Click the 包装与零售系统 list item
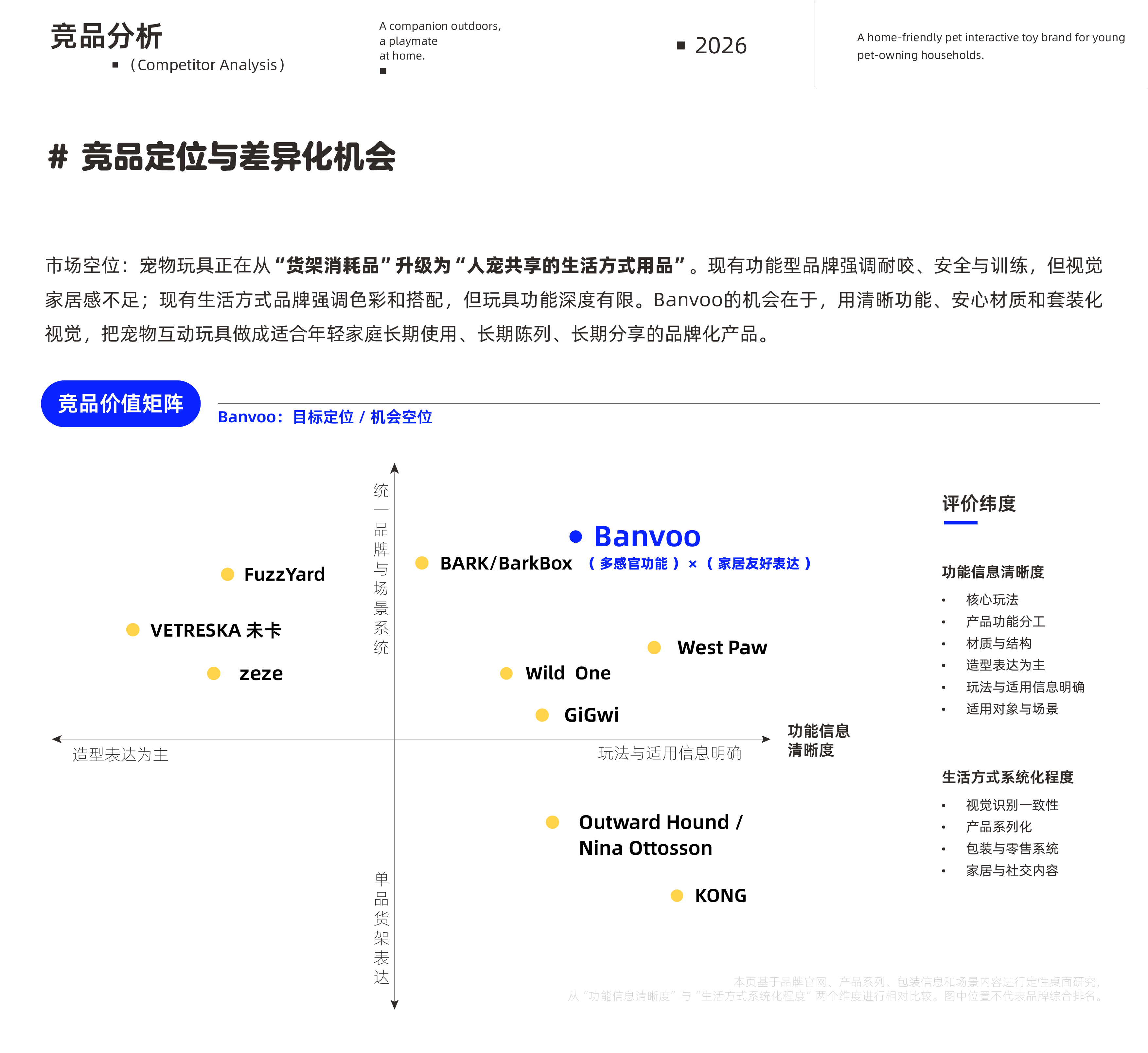This screenshot has width=1148, height=1053. pos(1012,849)
